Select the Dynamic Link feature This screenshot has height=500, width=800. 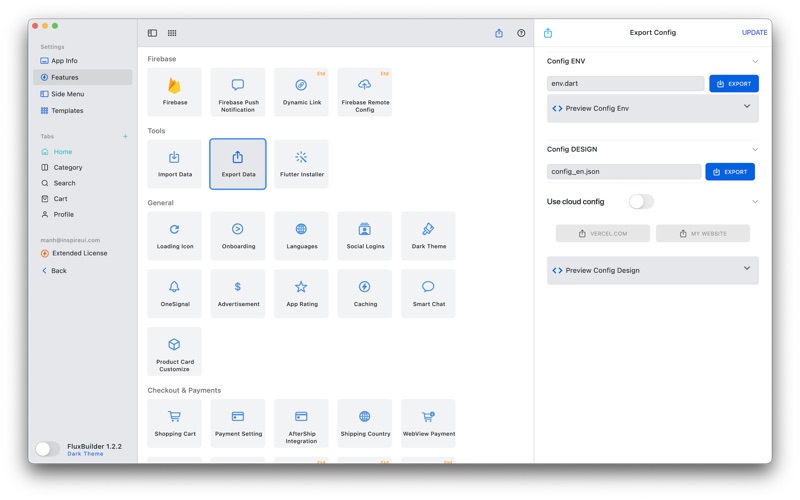click(301, 92)
